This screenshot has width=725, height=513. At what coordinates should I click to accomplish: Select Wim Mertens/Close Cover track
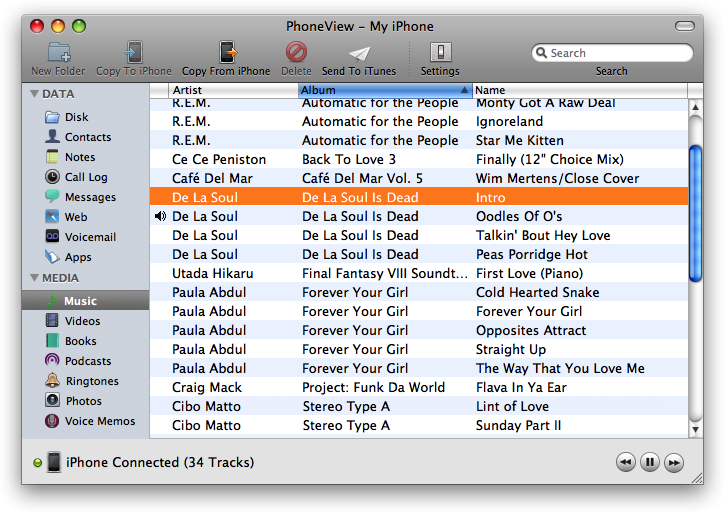coord(419,178)
